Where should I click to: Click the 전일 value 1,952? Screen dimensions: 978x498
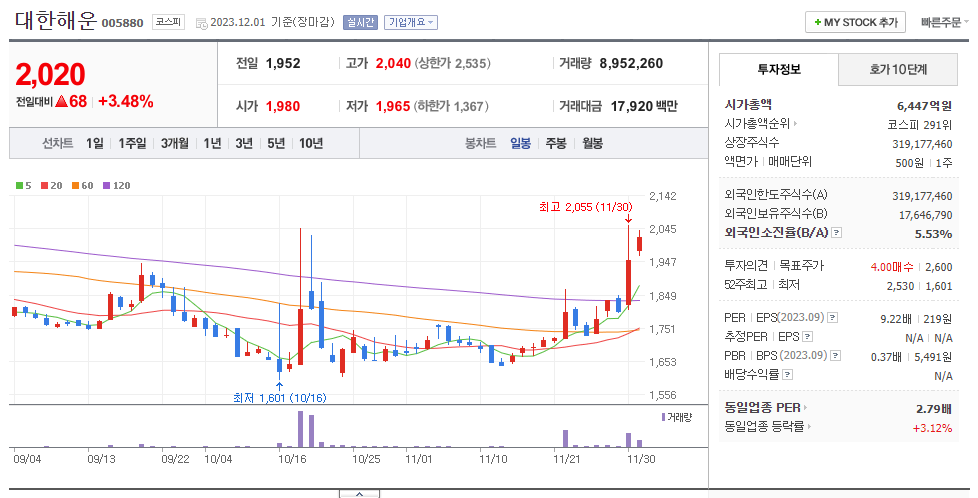pyautogui.click(x=283, y=63)
